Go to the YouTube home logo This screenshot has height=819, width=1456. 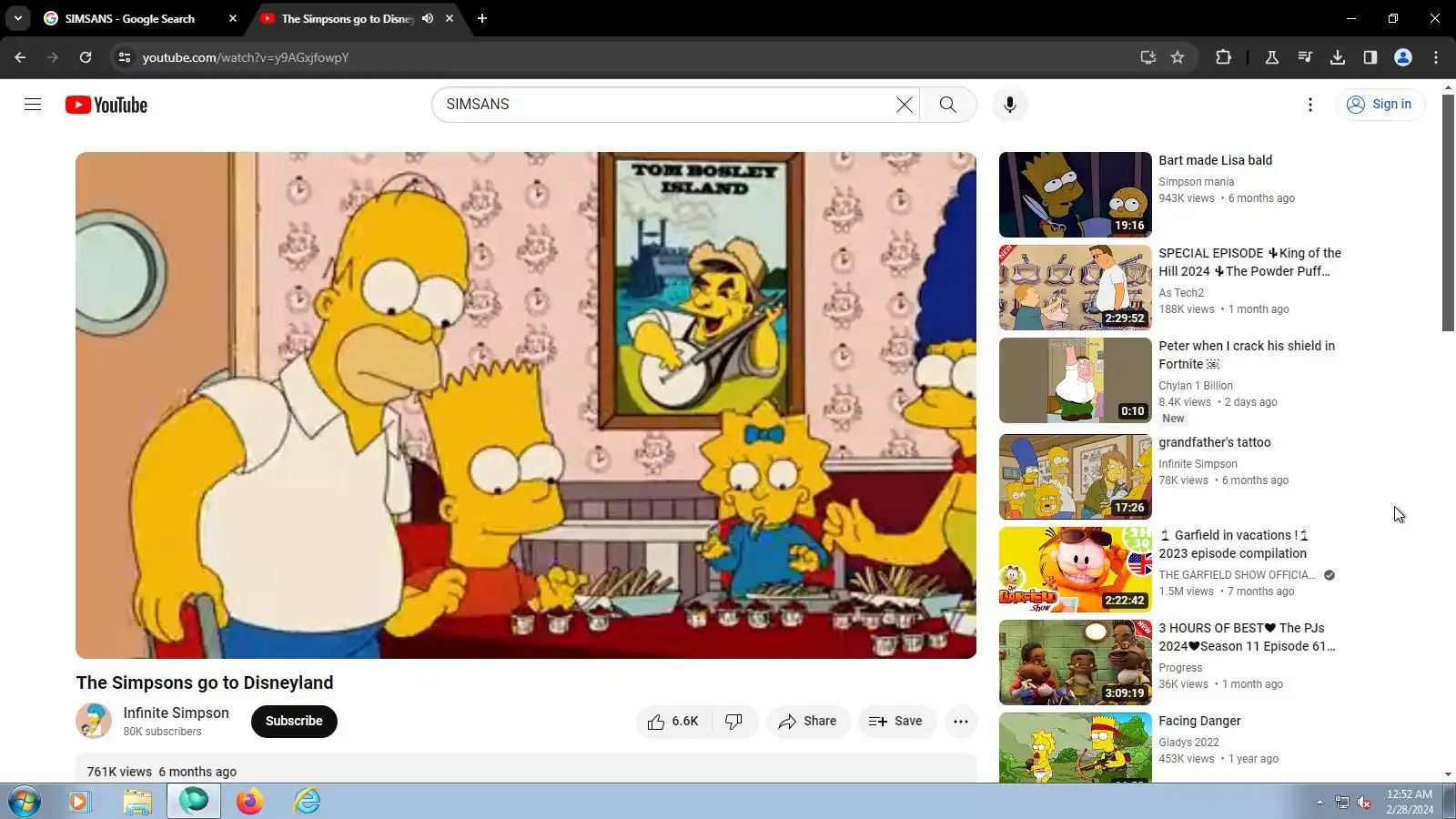(106, 105)
